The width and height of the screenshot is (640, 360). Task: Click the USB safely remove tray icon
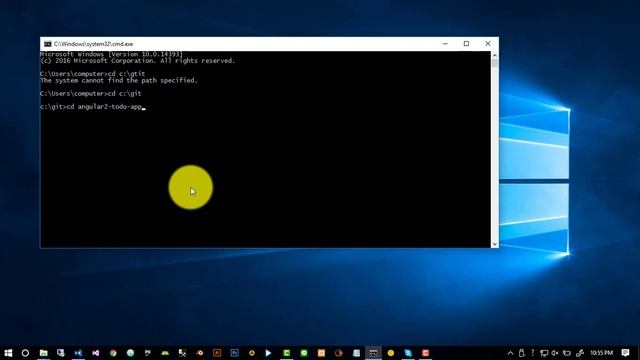(x=522, y=353)
